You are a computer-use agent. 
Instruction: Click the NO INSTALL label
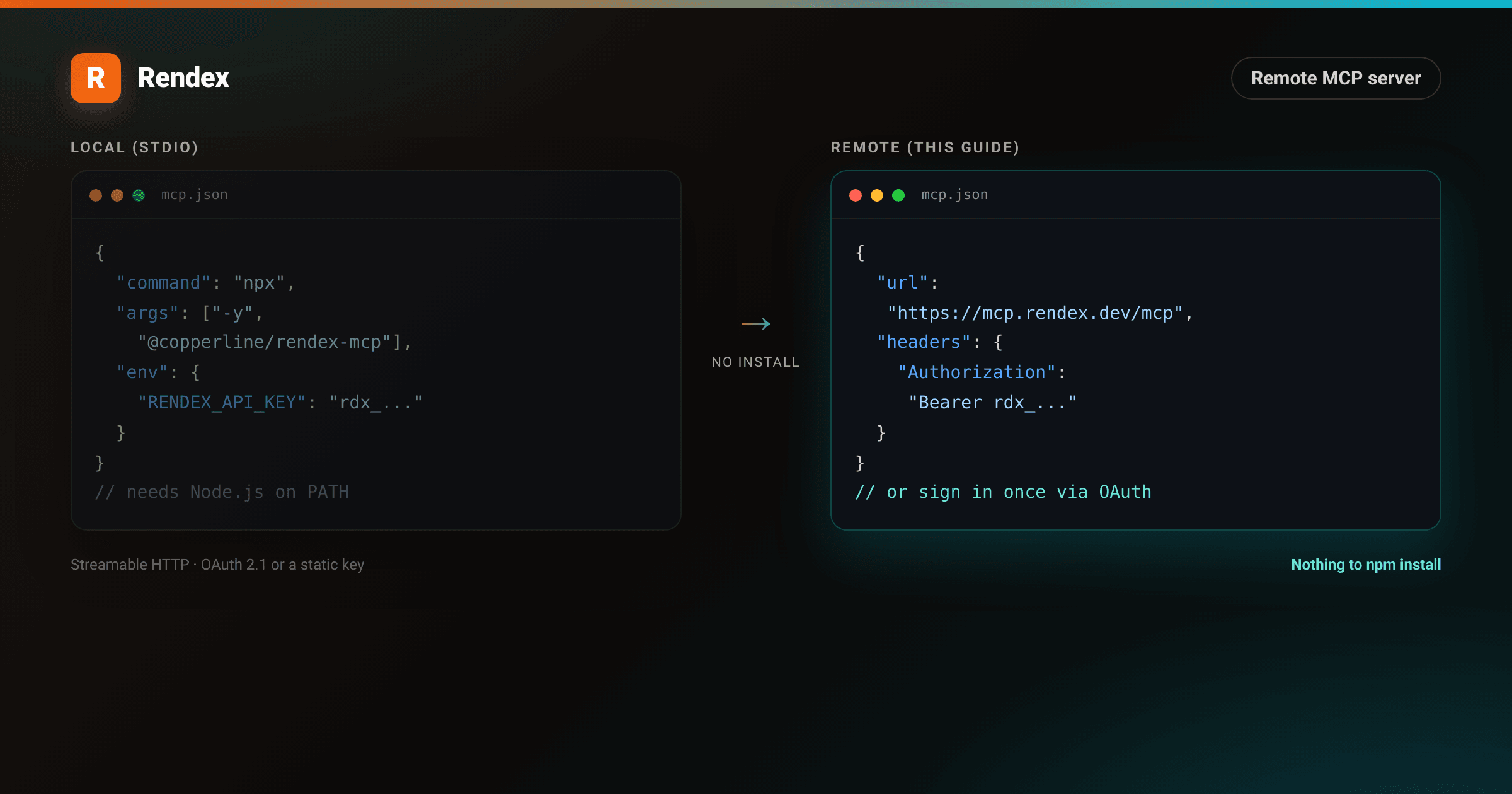pyautogui.click(x=755, y=362)
